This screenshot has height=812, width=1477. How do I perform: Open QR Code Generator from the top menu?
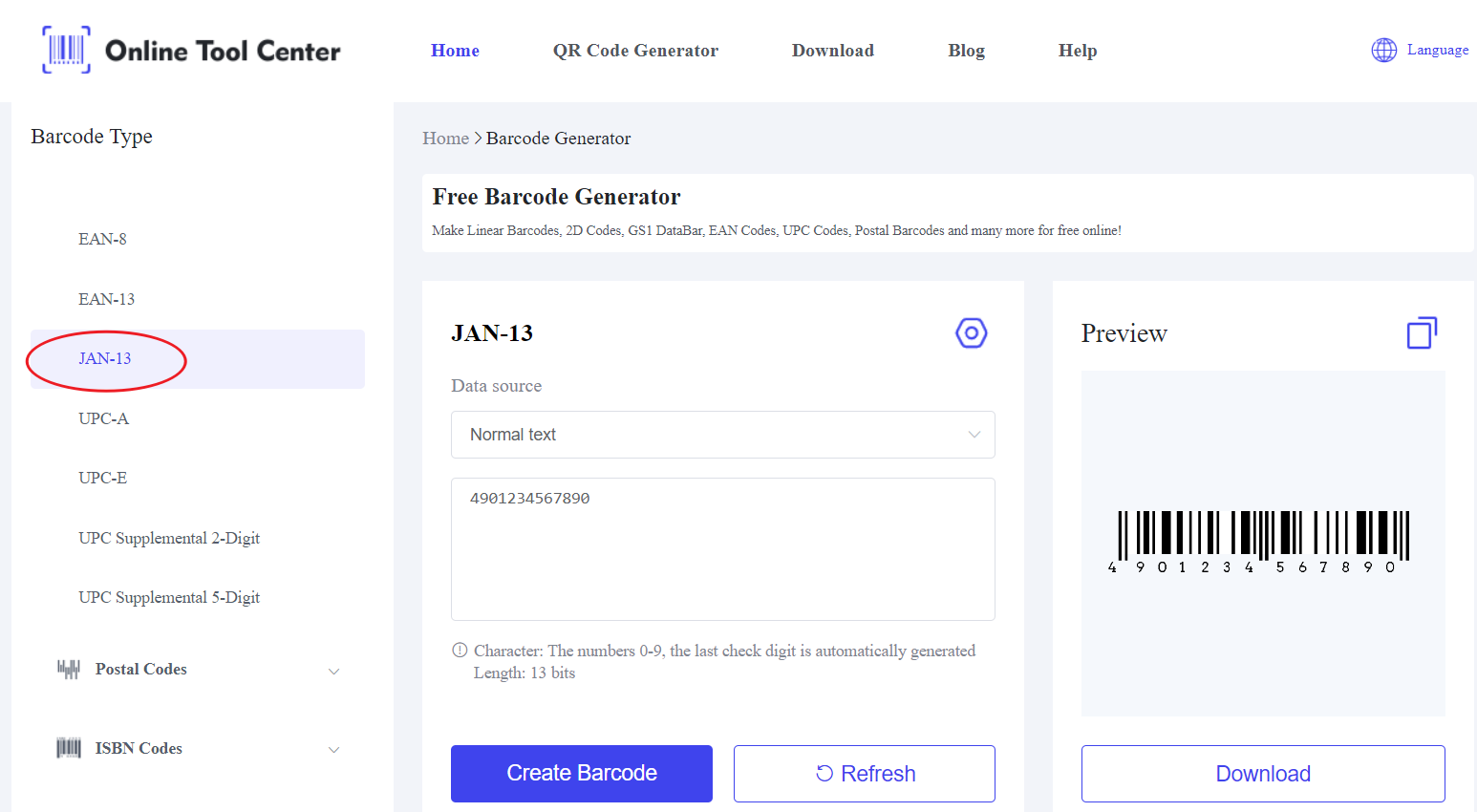[635, 51]
